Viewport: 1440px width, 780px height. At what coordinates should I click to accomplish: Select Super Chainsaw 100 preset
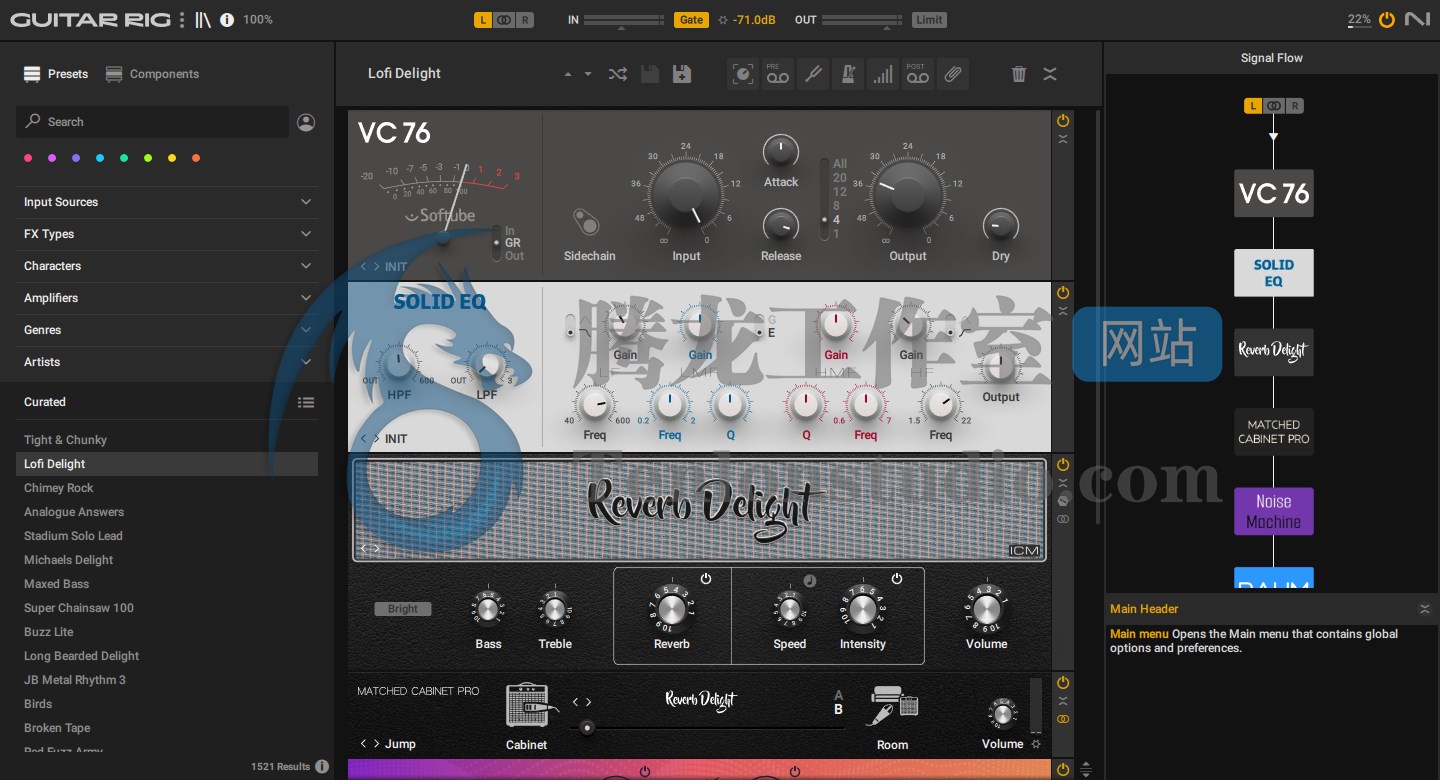tap(167, 608)
